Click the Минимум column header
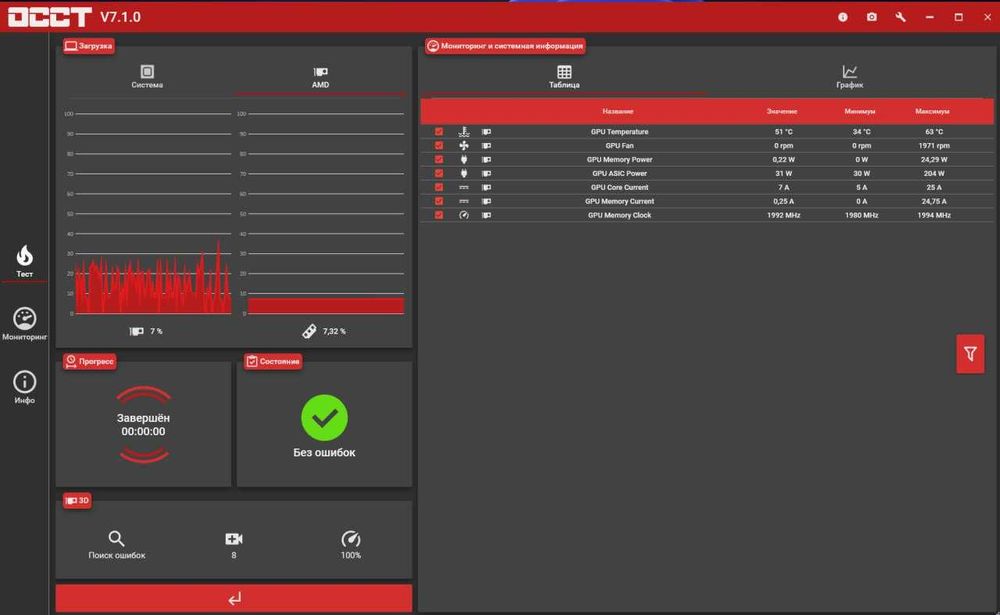The image size is (1000, 615). click(860, 111)
